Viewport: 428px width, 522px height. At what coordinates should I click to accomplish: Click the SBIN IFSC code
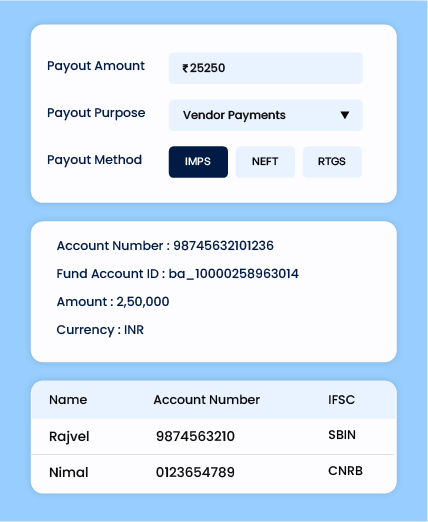pos(342,435)
